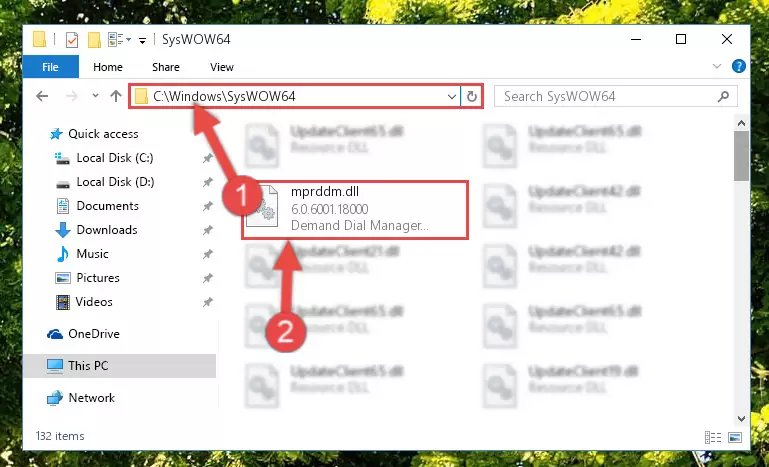This screenshot has height=467, width=769.
Task: Click the file list scroll up arrow
Action: [x=742, y=123]
